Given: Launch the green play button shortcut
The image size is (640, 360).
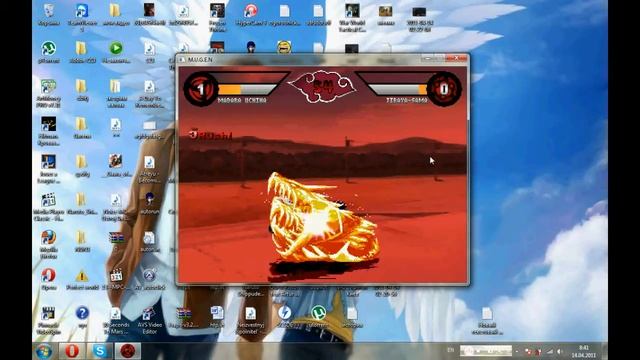Looking at the screenshot, I should (116, 48).
